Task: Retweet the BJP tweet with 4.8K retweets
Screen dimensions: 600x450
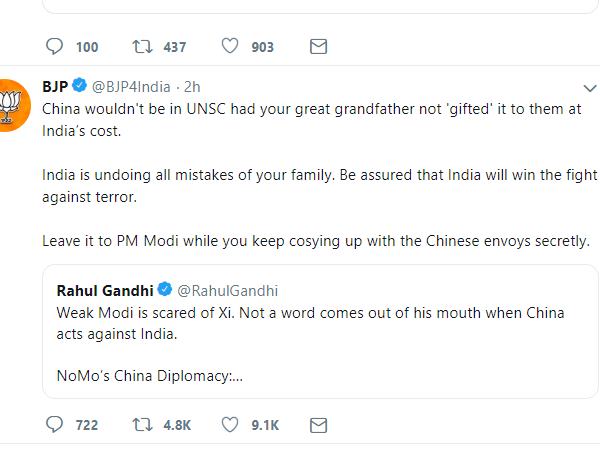Action: click(142, 425)
